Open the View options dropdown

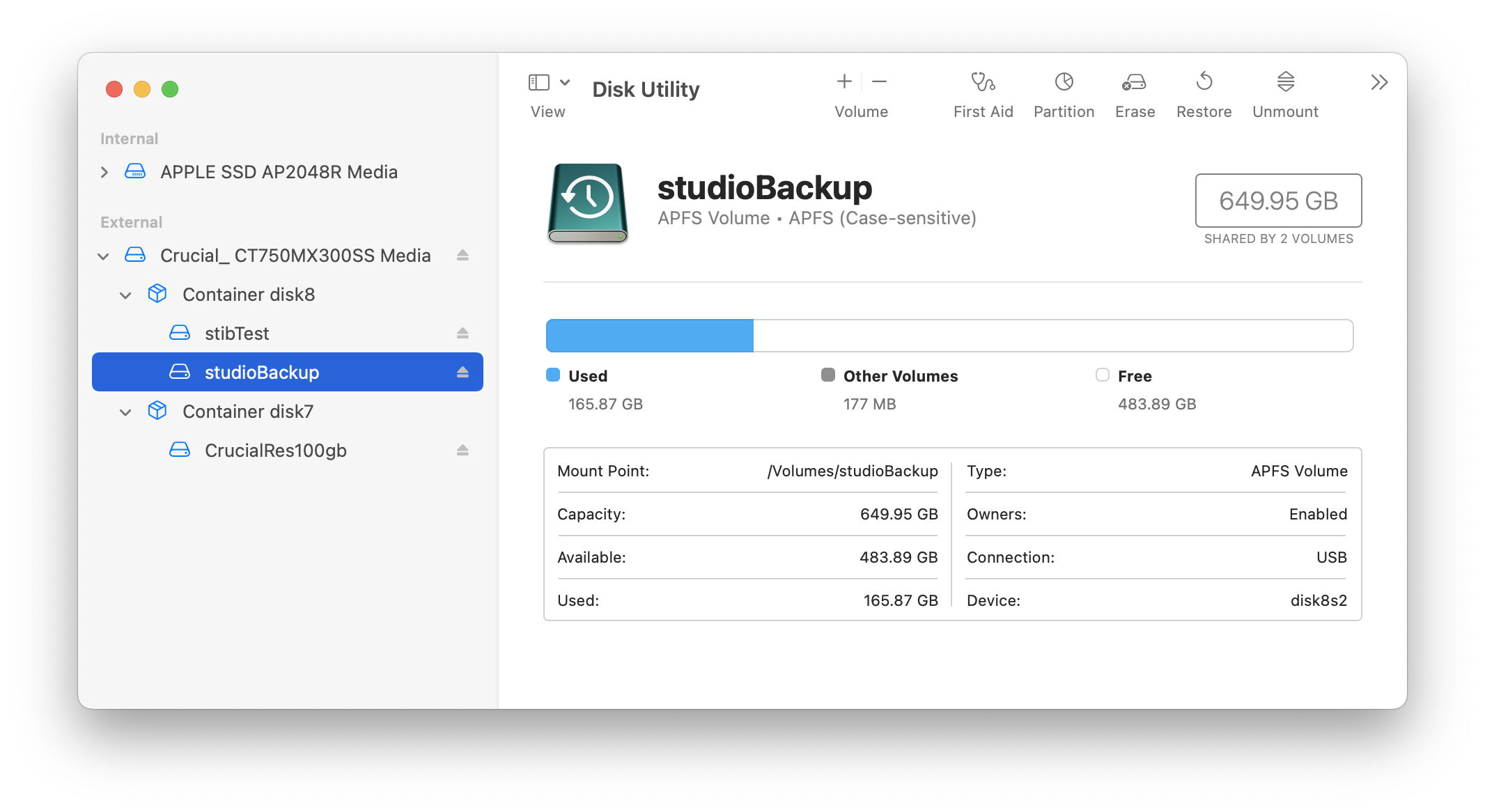[565, 81]
